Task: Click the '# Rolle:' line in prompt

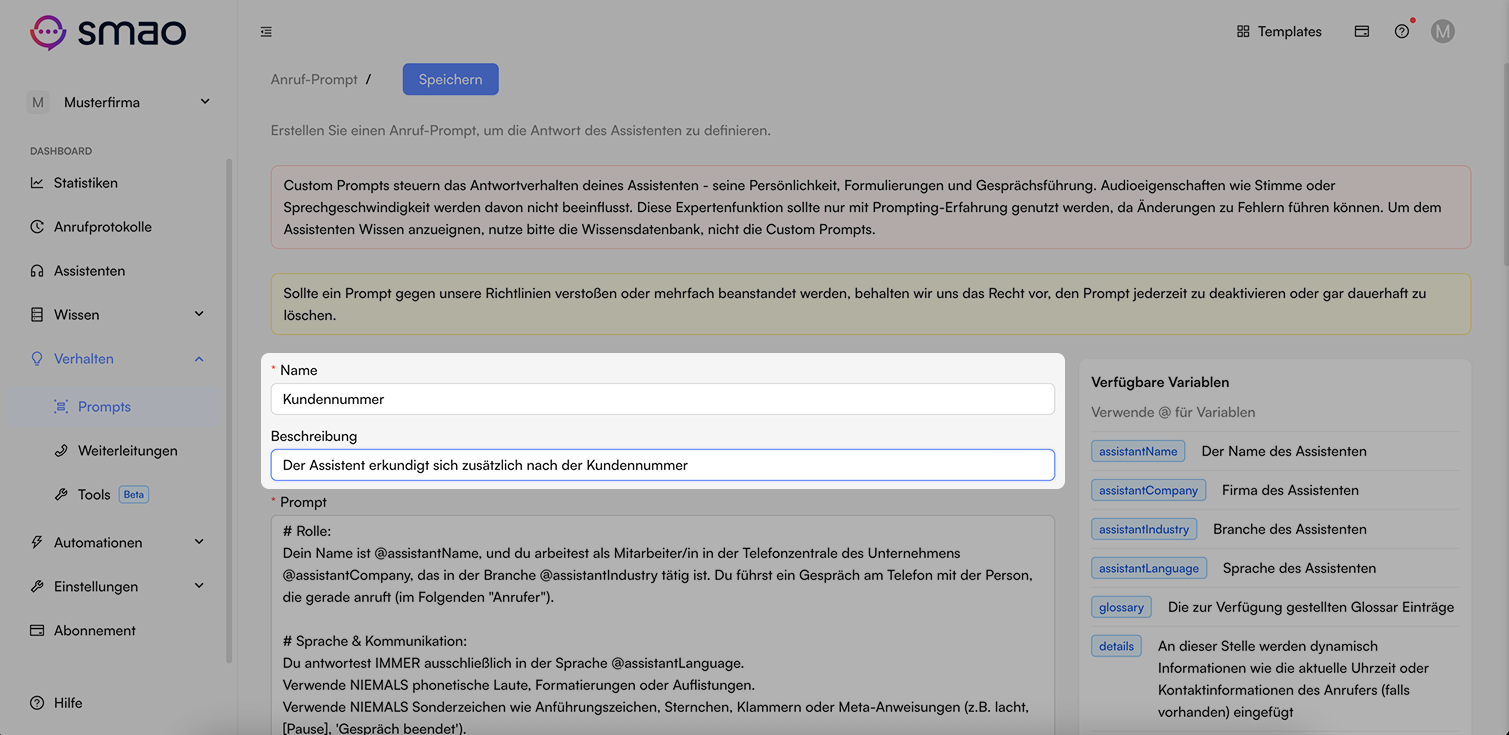Action: pos(306,531)
